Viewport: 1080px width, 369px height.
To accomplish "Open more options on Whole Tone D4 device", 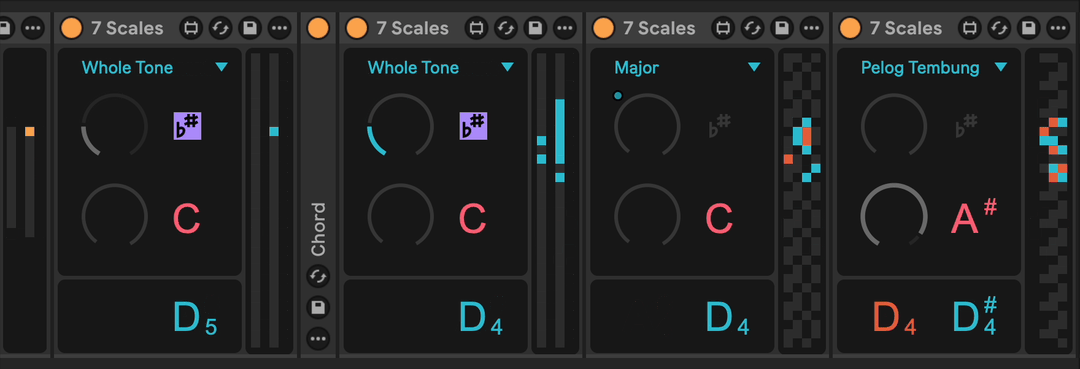I will pyautogui.click(x=565, y=28).
